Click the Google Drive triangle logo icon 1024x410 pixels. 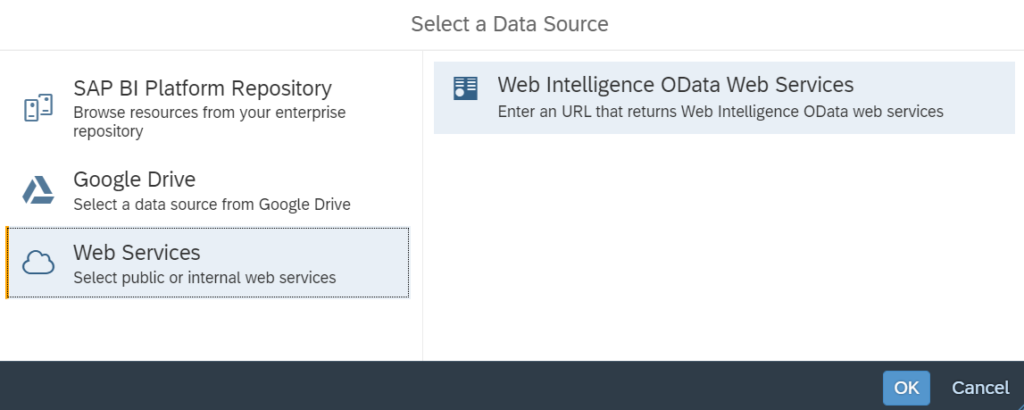39,190
